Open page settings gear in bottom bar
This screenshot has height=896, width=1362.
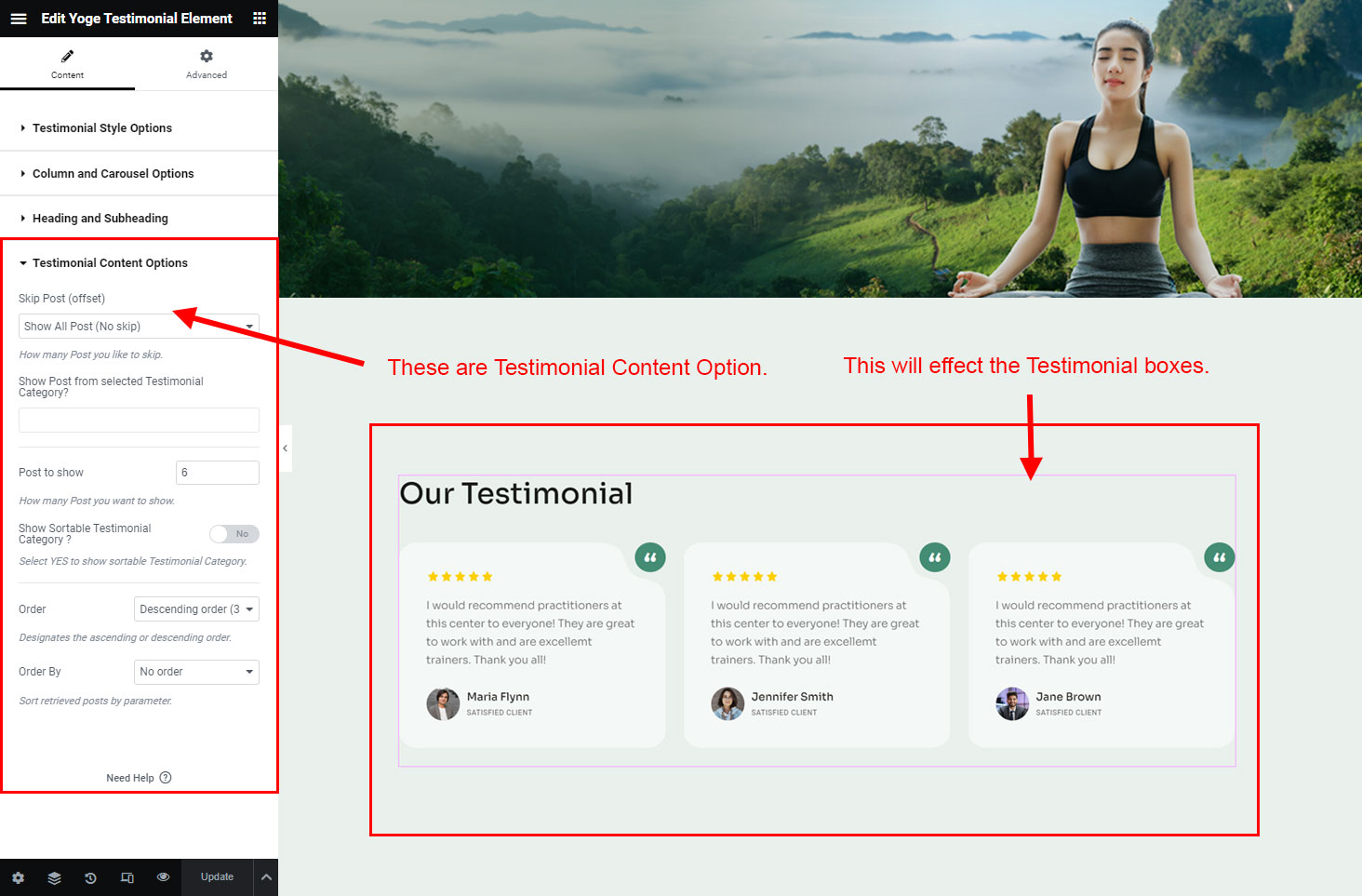pyautogui.click(x=19, y=877)
